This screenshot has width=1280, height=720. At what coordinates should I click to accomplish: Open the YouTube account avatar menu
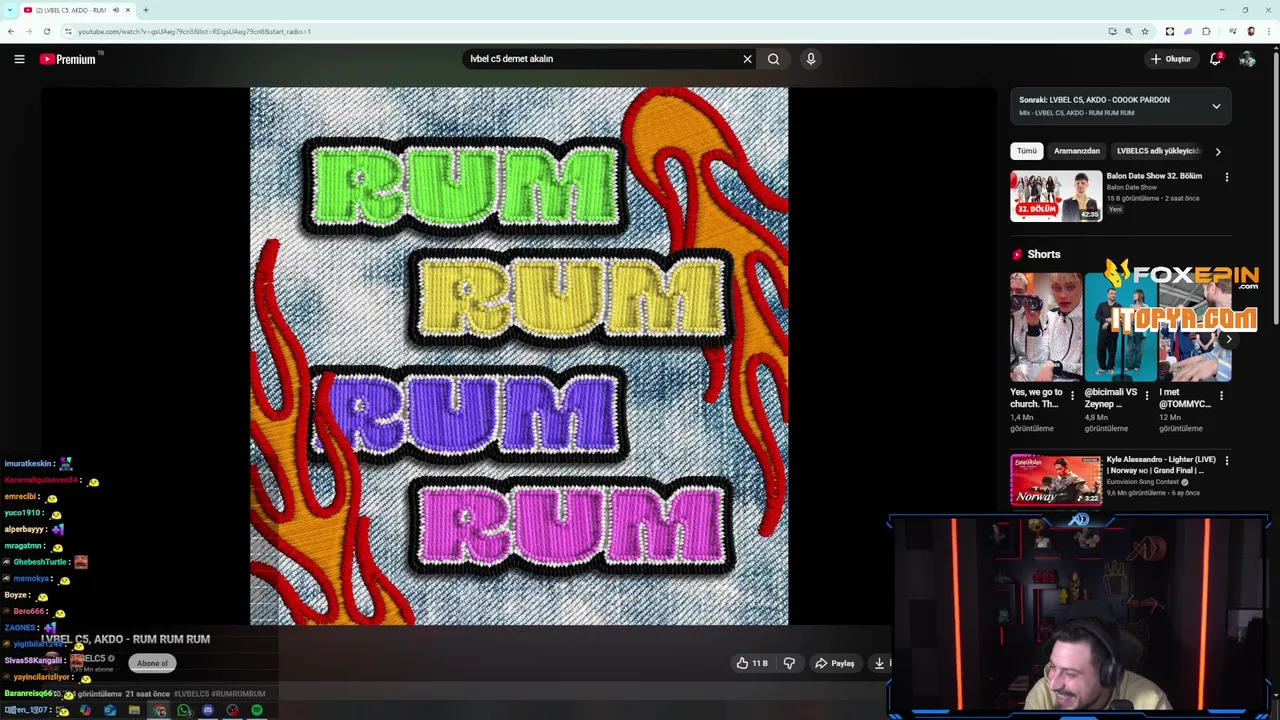[1247, 59]
